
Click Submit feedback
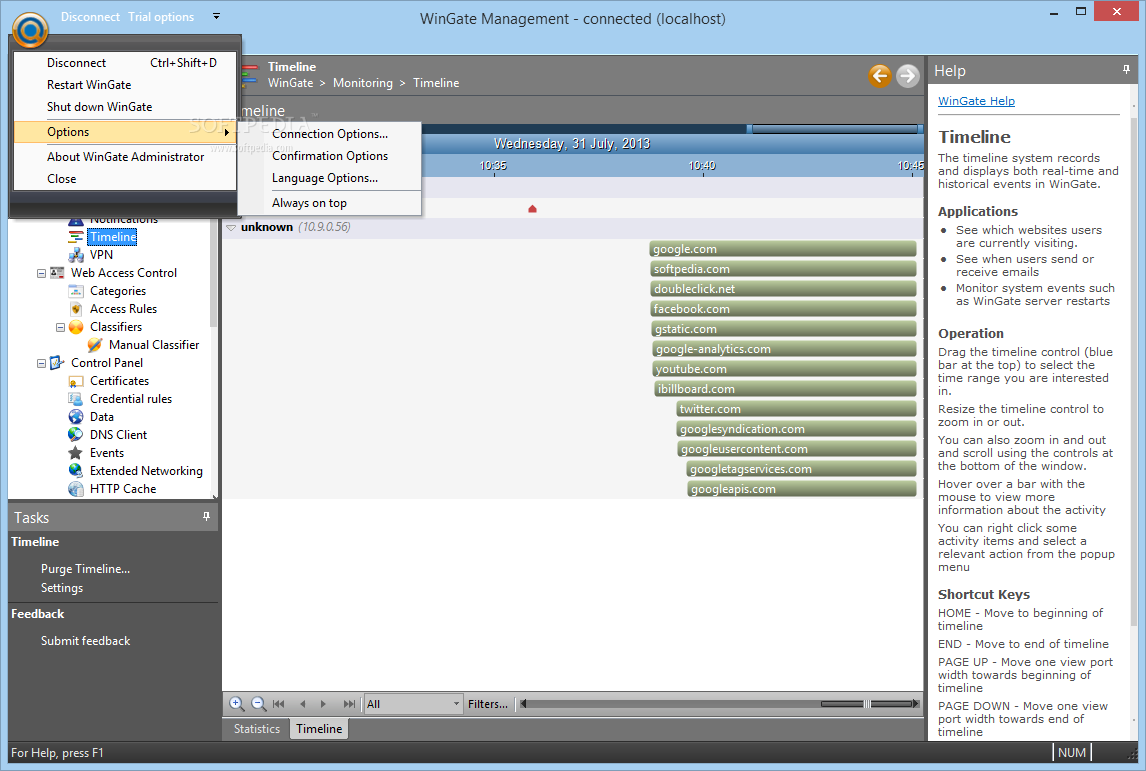tap(86, 640)
